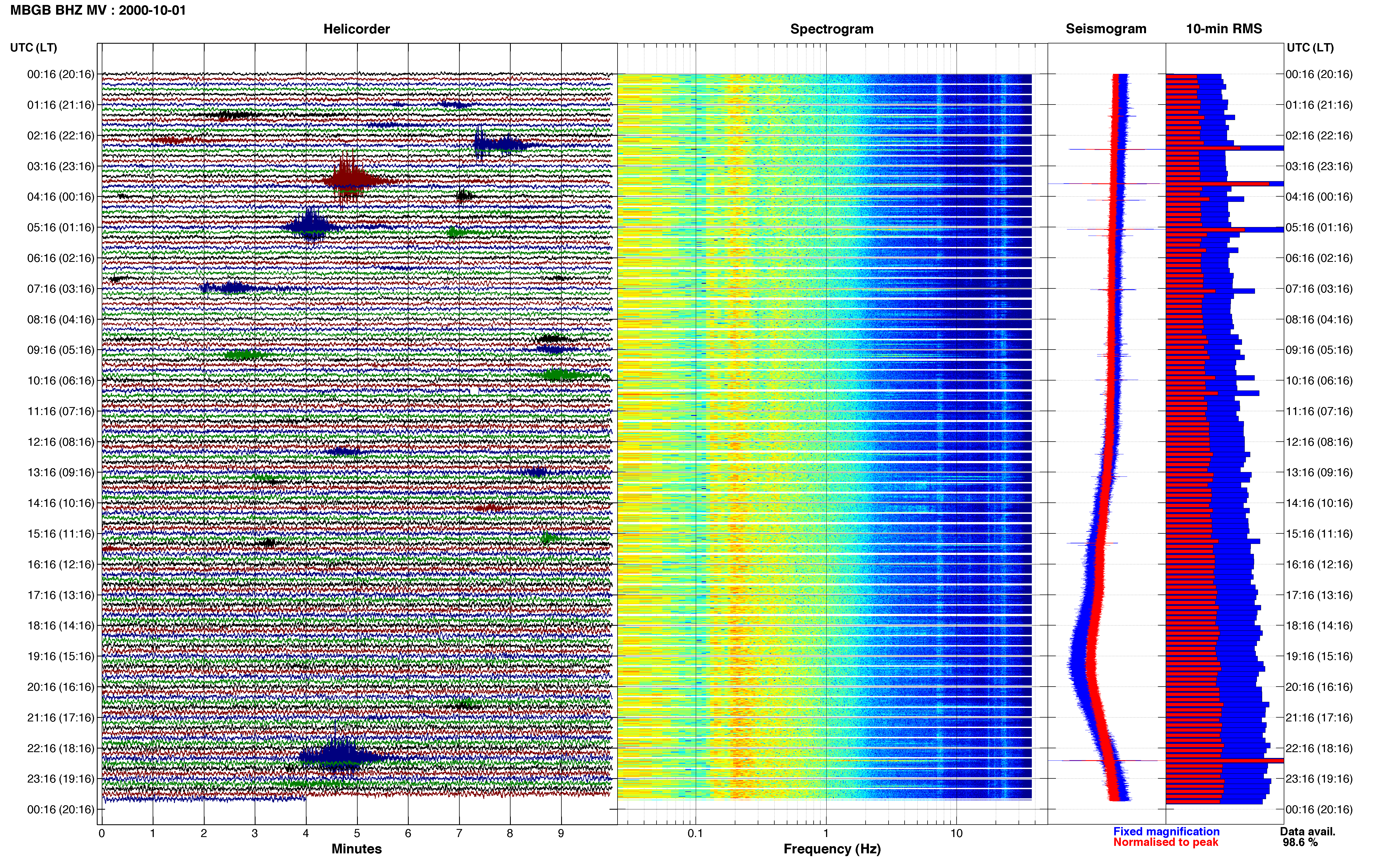This screenshot has width=1388, height=868.
Task: Select the "Spectrogram" panel heading
Action: point(832,29)
